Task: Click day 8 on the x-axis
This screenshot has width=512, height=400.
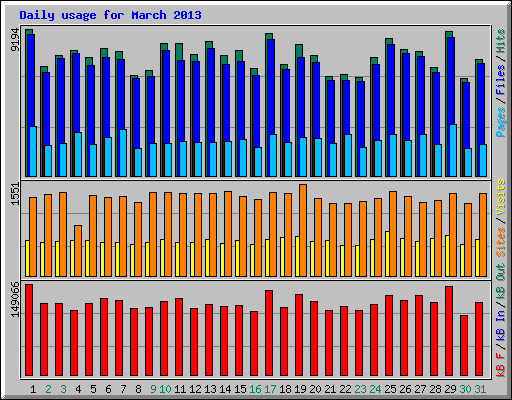Action: [138, 389]
